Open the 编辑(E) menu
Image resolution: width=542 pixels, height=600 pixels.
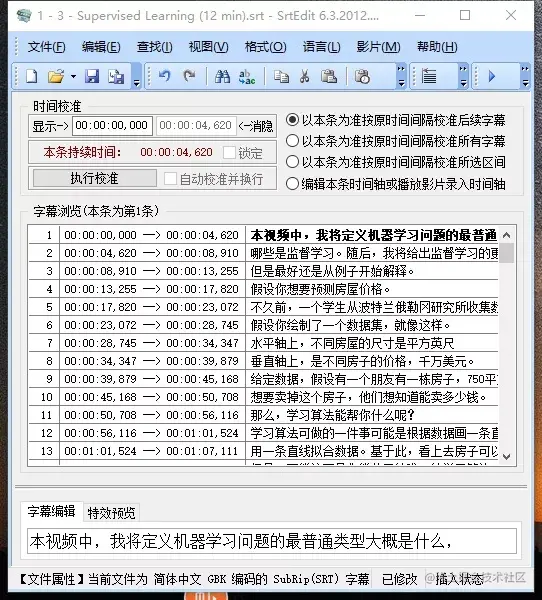(x=101, y=47)
